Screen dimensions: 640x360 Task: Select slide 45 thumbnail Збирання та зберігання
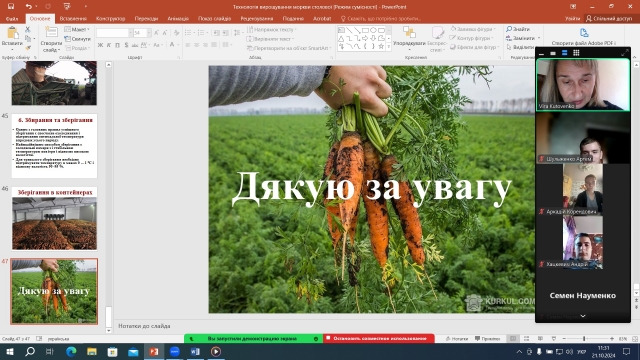(54, 146)
